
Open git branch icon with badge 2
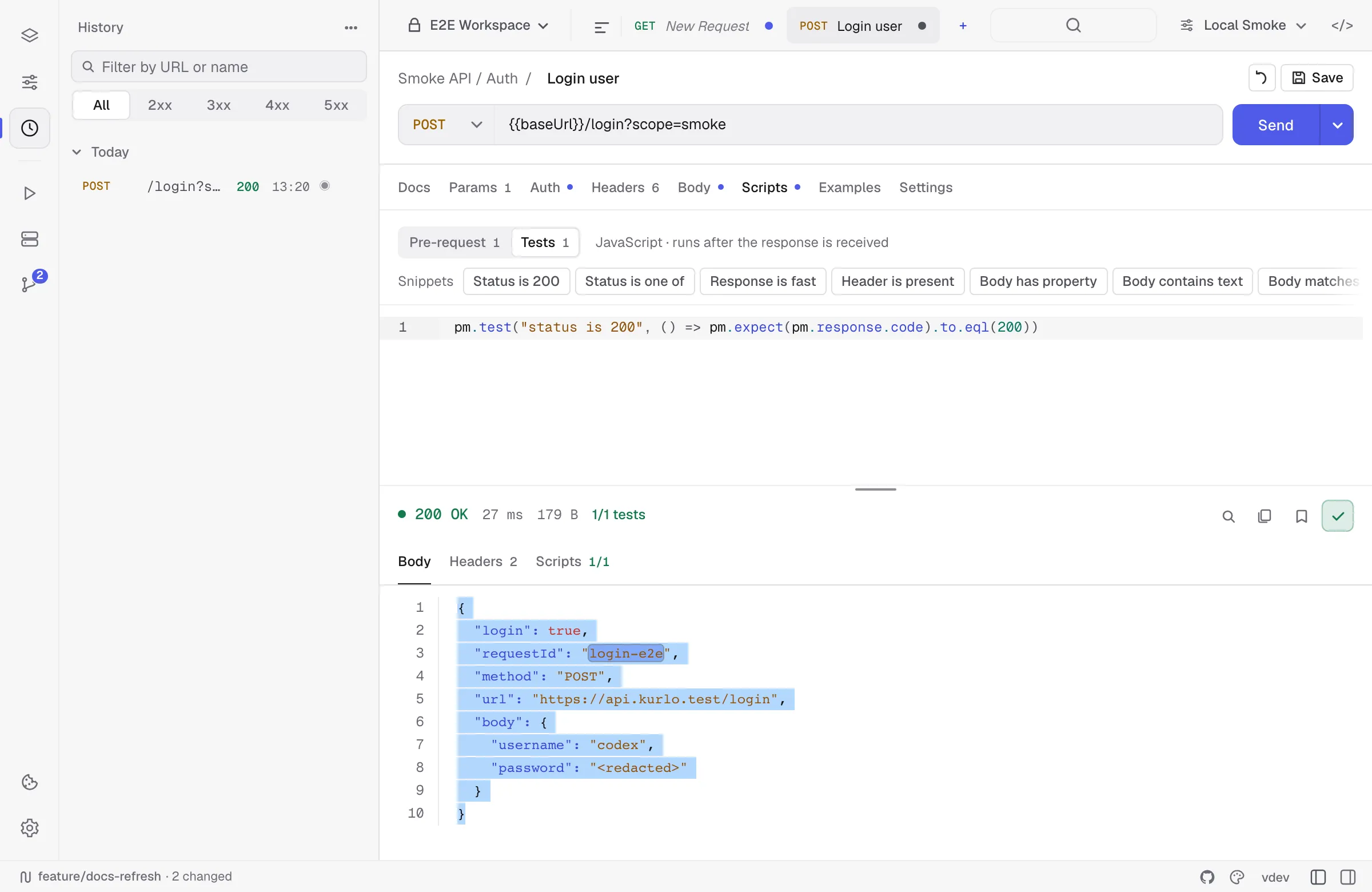click(x=29, y=284)
